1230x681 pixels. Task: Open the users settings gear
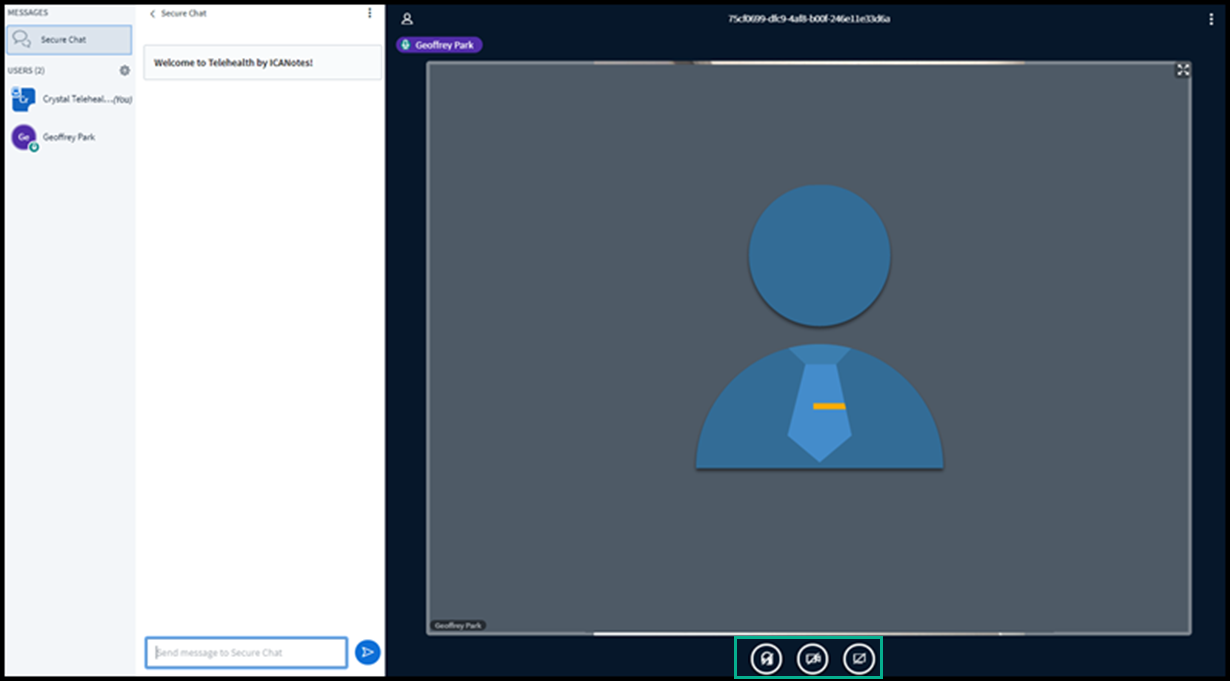point(125,71)
